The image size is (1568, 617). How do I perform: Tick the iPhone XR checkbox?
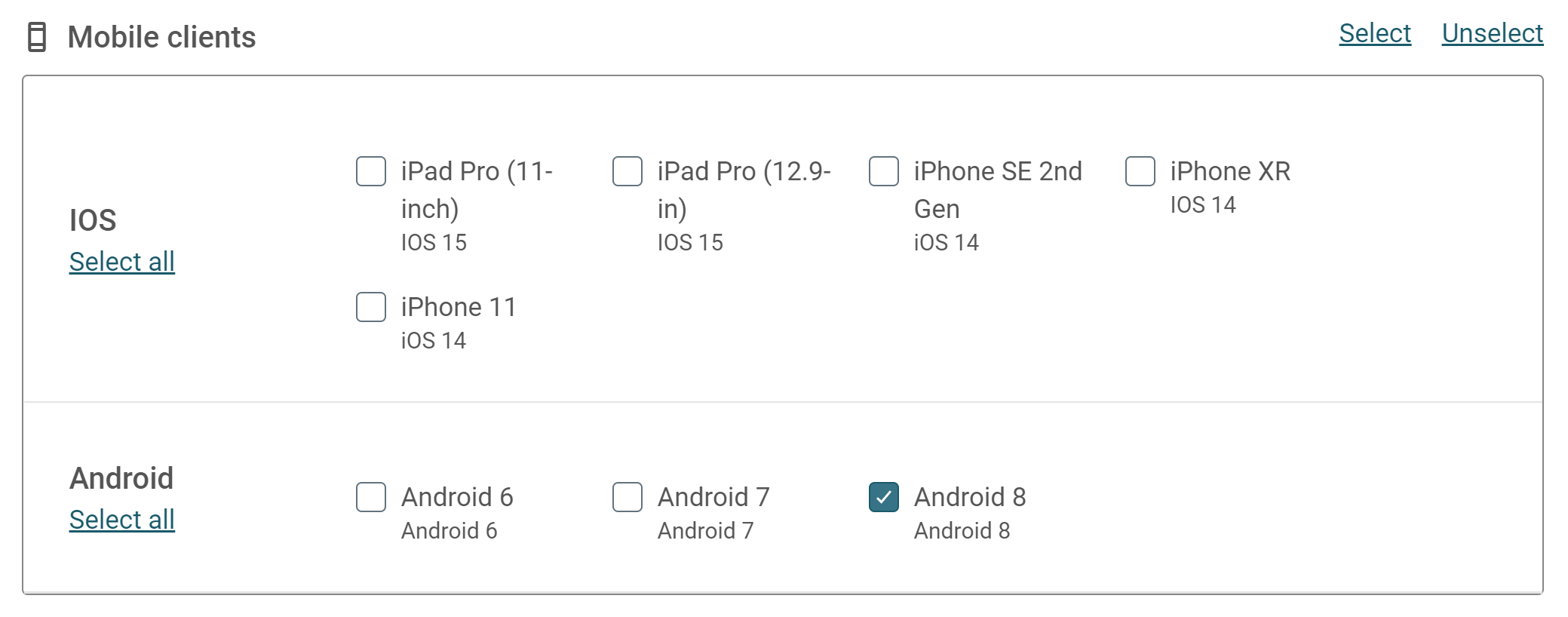pyautogui.click(x=1140, y=171)
